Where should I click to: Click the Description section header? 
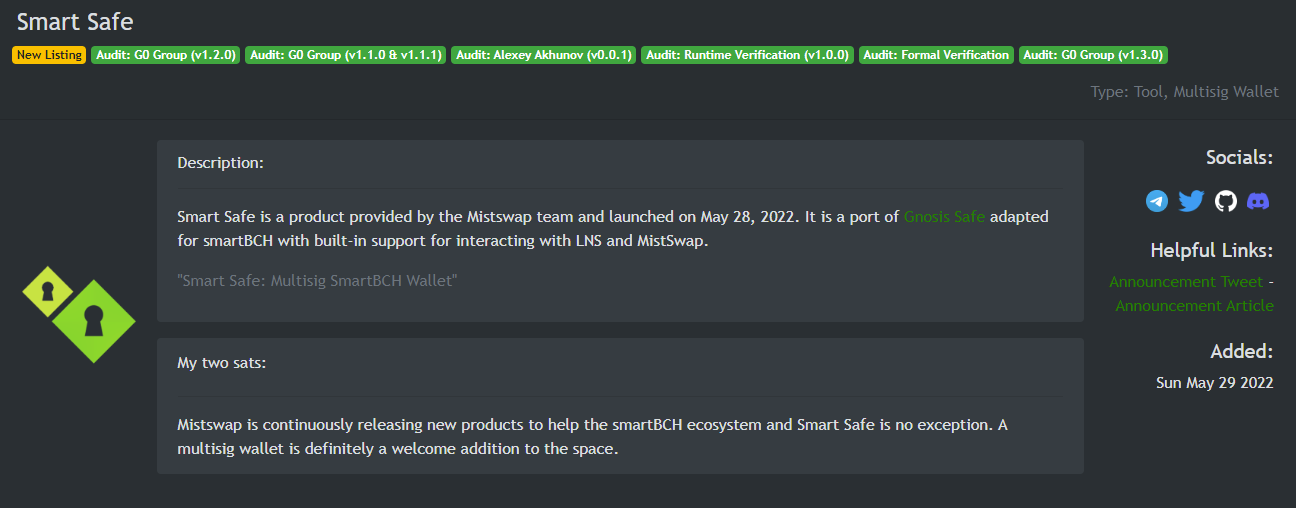[221, 162]
